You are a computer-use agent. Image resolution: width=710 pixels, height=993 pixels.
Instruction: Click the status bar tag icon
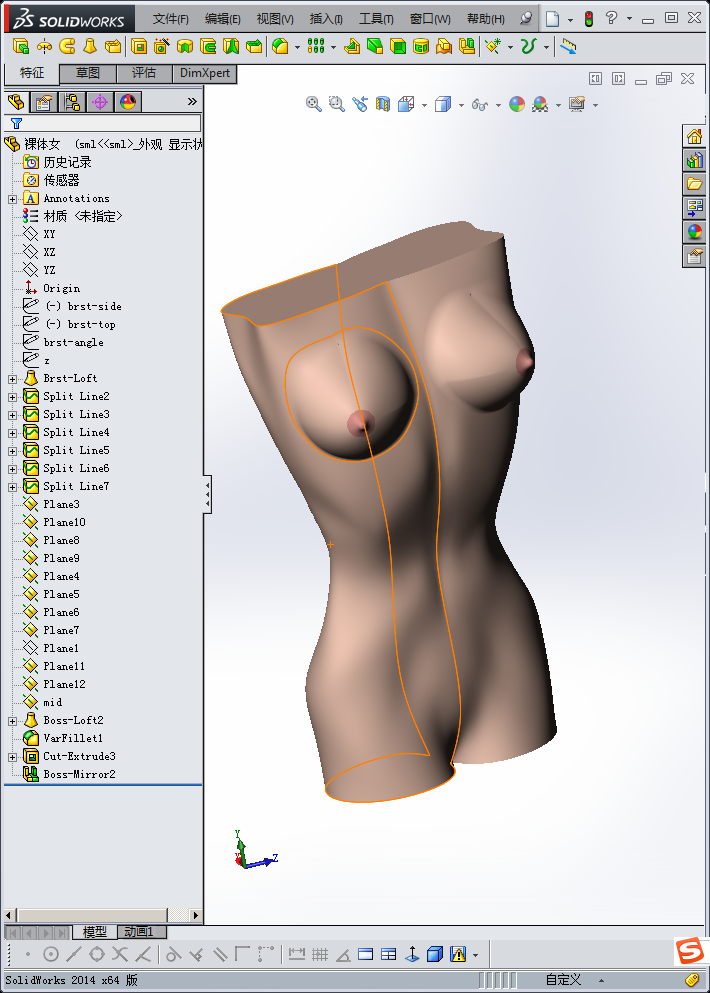pos(692,980)
